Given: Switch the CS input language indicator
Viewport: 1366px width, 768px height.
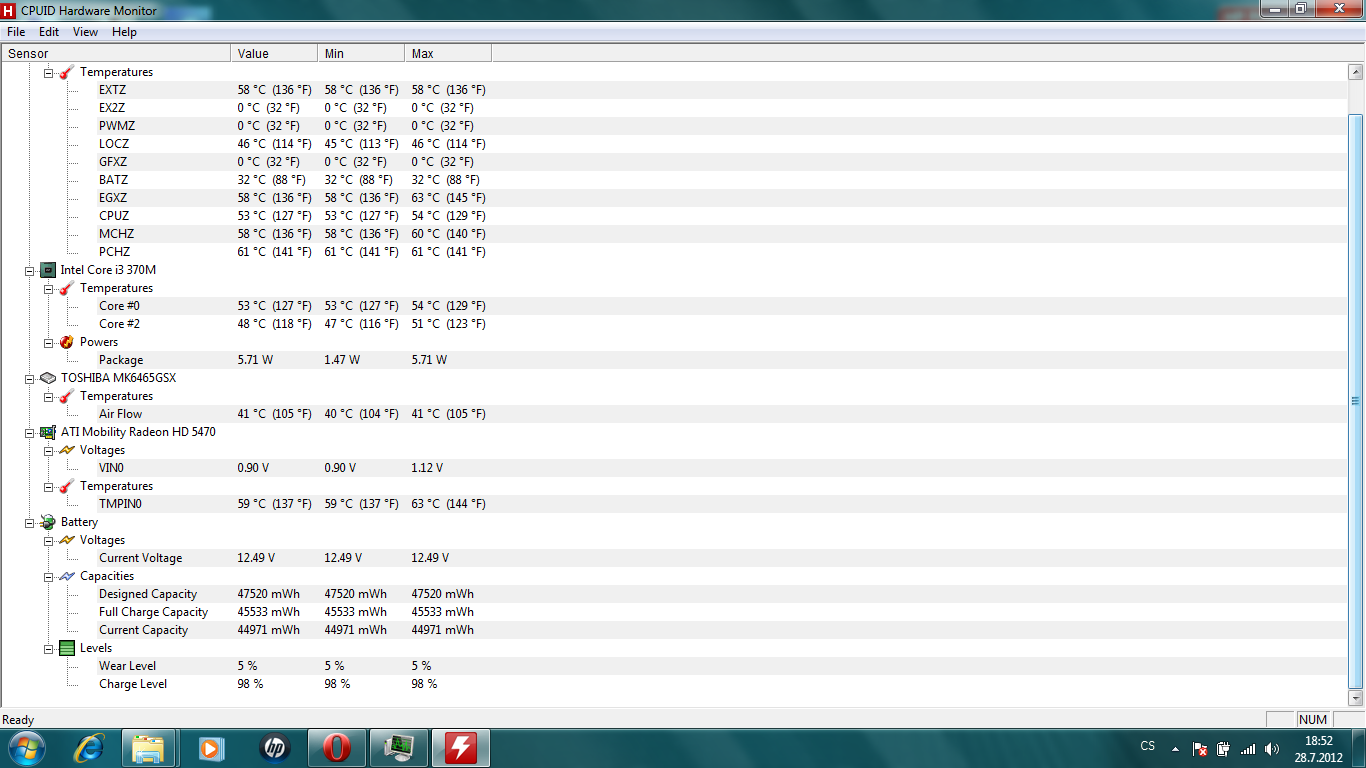Looking at the screenshot, I should pyautogui.click(x=1147, y=747).
